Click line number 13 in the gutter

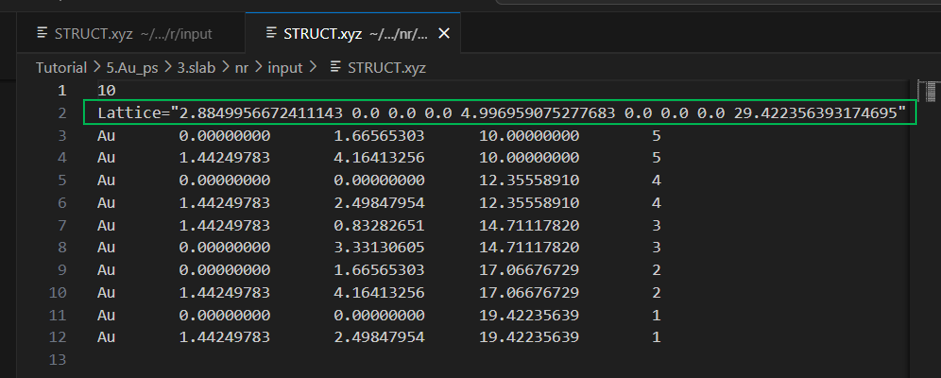coord(58,359)
